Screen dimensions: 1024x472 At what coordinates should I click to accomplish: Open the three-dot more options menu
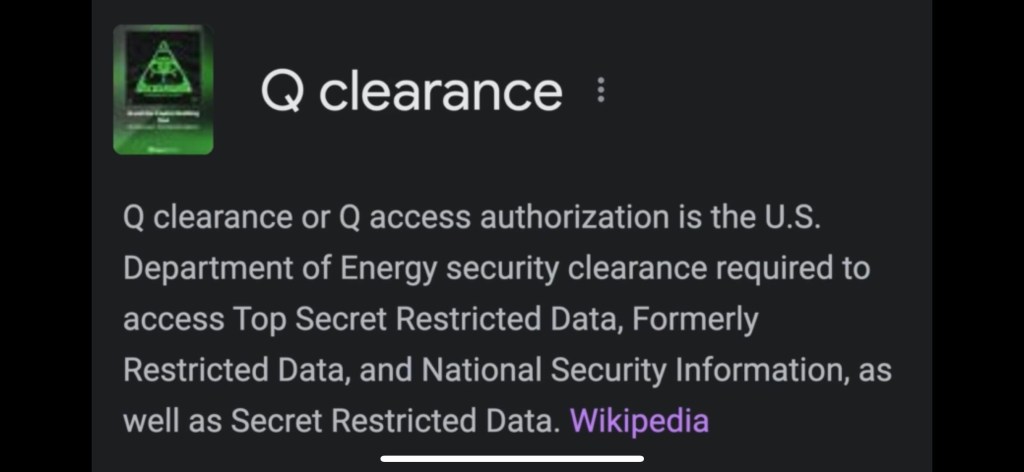tap(601, 91)
